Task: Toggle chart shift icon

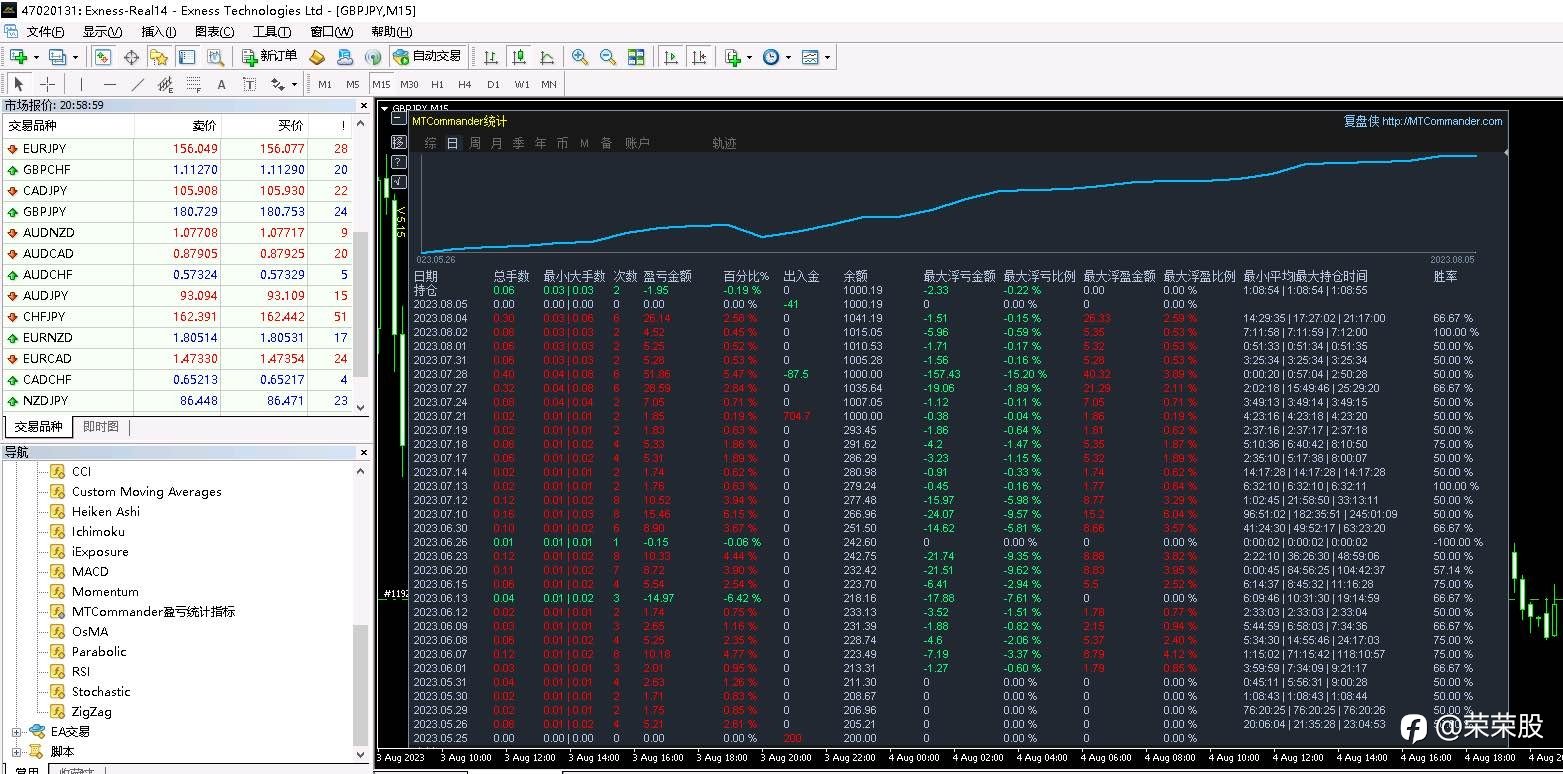Action: (x=699, y=57)
